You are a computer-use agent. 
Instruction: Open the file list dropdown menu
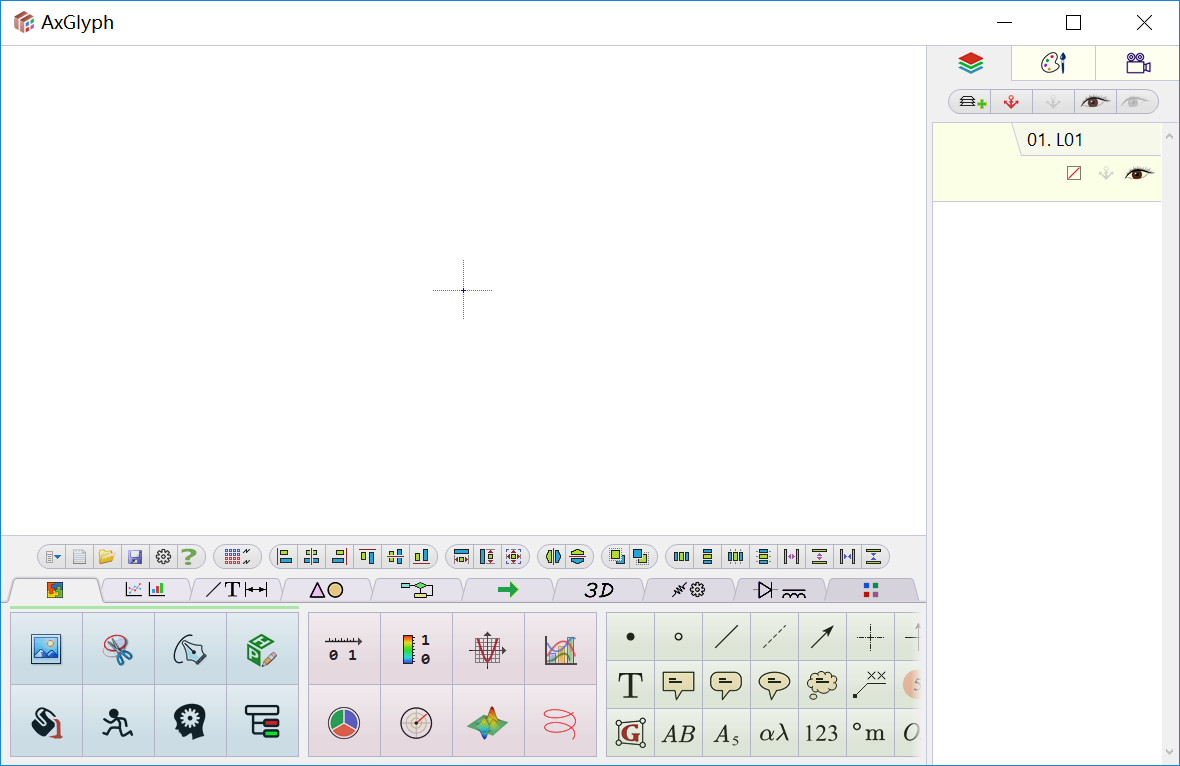coord(53,557)
